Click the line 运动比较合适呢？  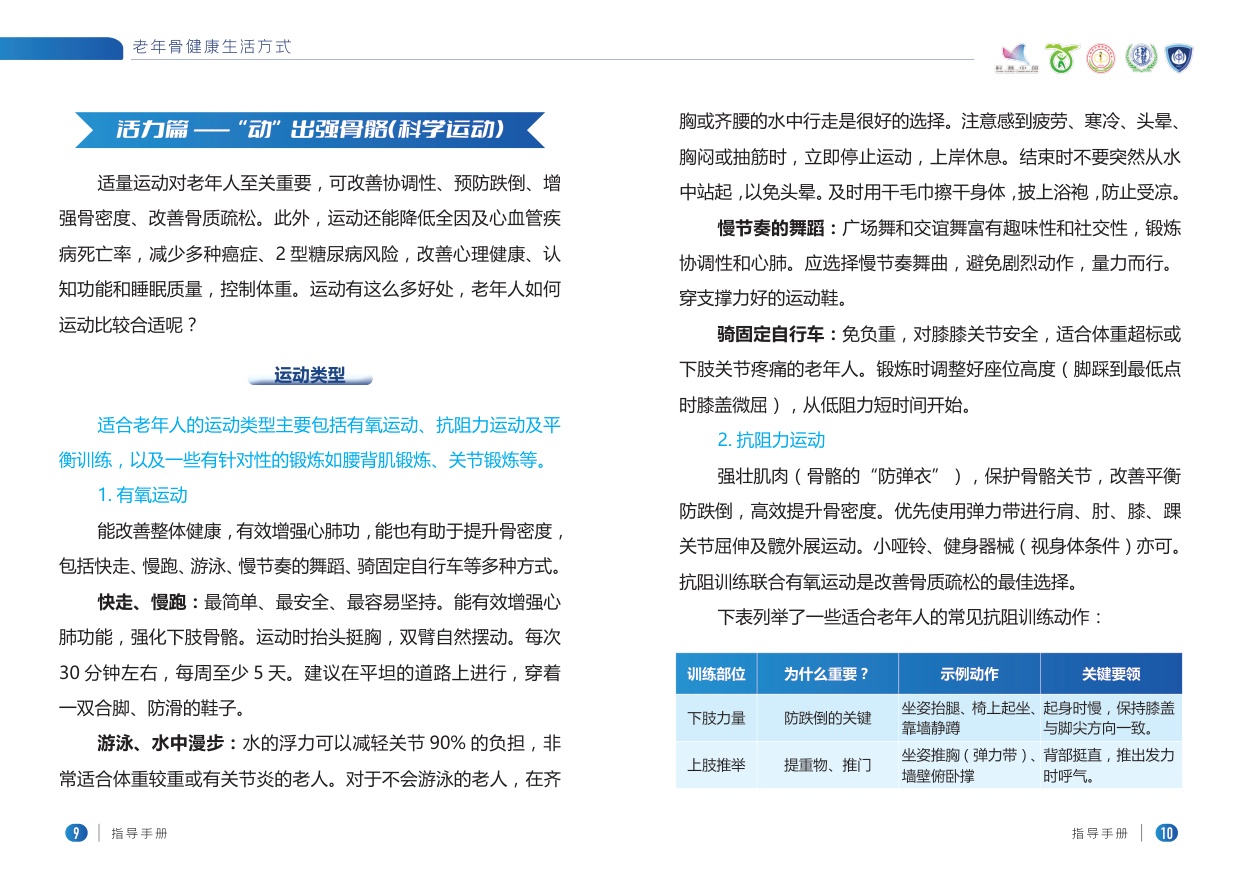(129, 324)
